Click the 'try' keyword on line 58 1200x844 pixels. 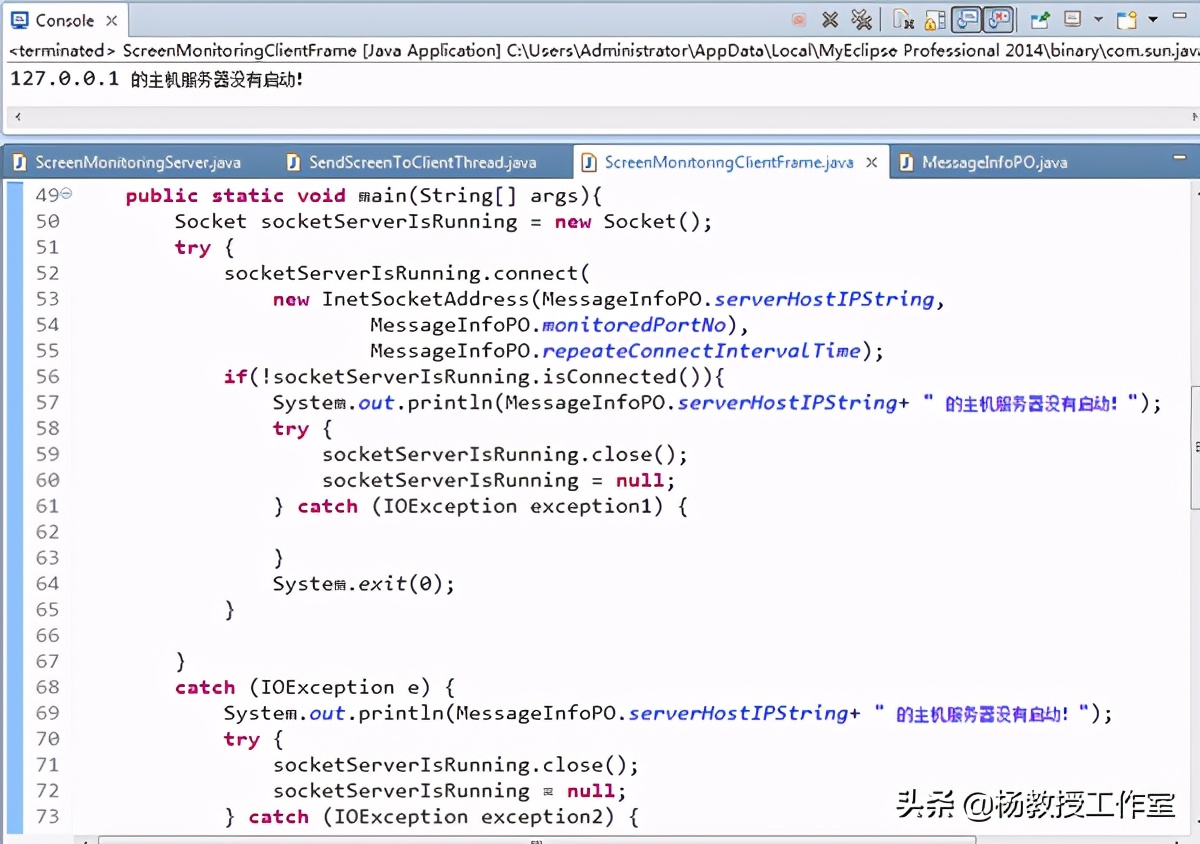291,429
